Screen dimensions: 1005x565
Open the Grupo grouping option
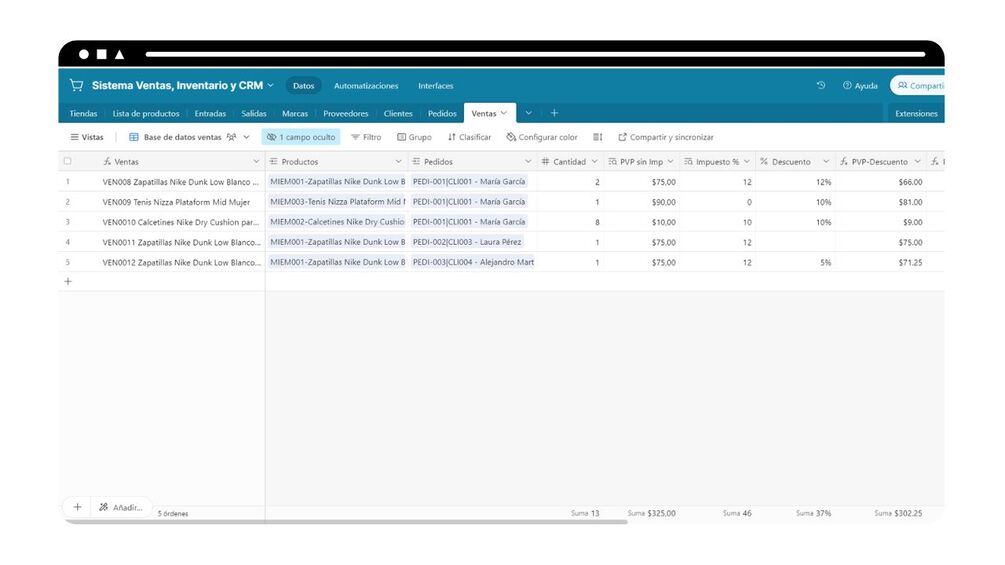pyautogui.click(x=414, y=137)
